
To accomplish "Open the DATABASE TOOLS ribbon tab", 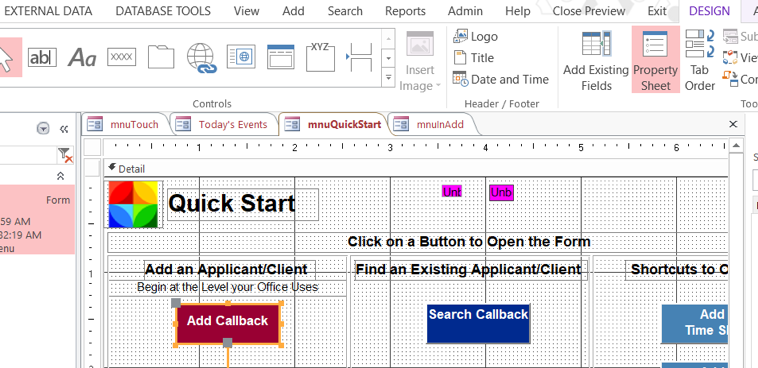I will (x=163, y=11).
